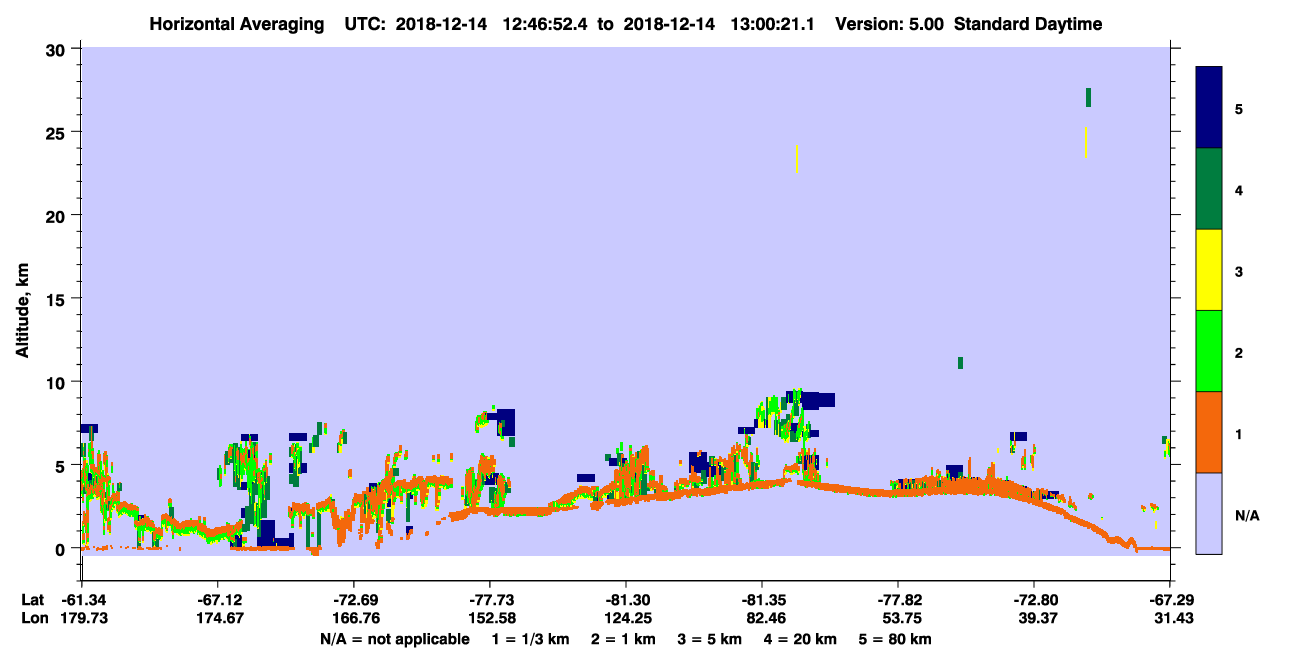Screen dimensions: 1300x667
Task: Click the colorbar label 'N/A'
Action: point(1246,516)
